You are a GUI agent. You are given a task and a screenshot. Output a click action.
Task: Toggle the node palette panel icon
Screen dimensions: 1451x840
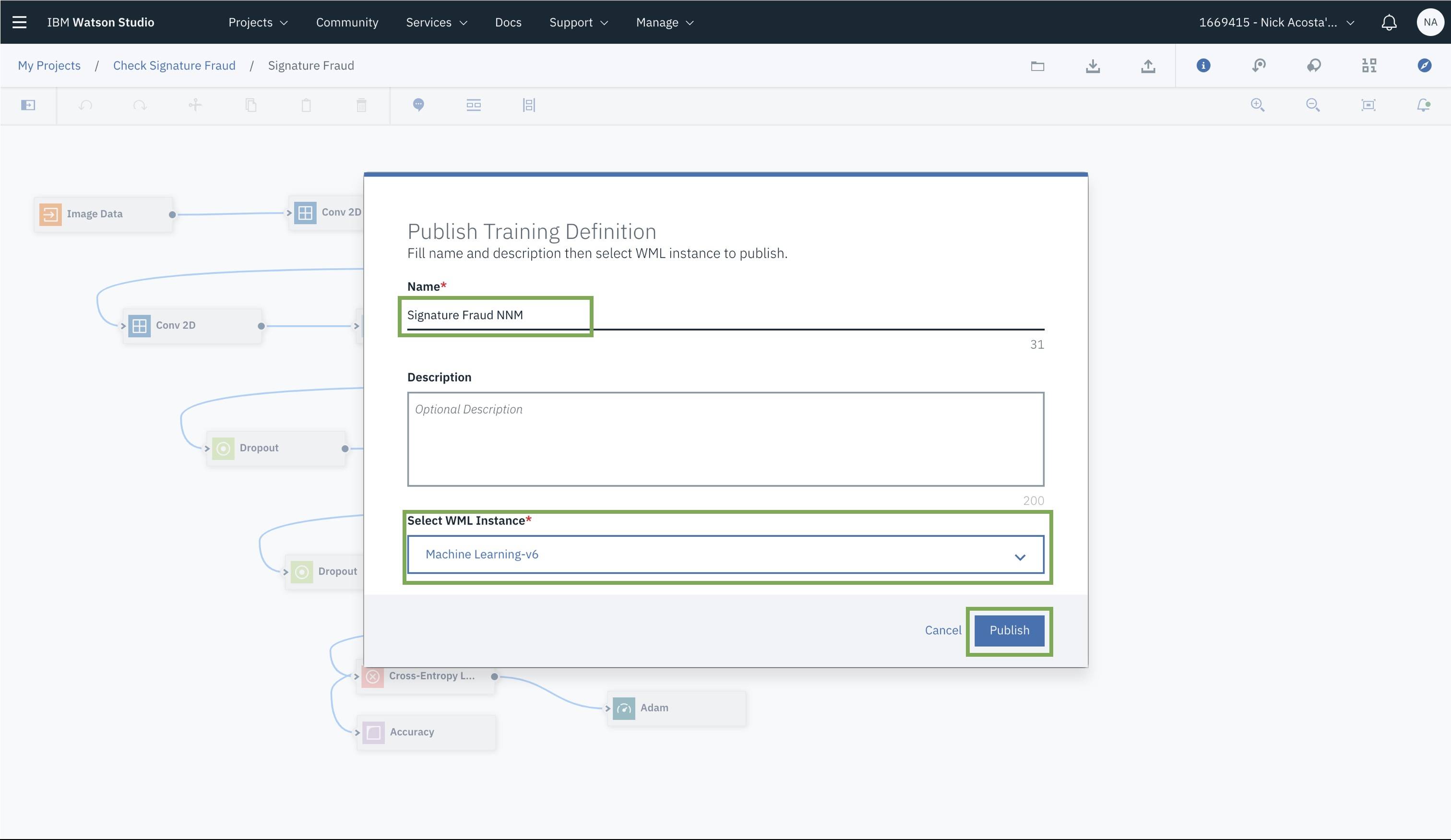[28, 105]
